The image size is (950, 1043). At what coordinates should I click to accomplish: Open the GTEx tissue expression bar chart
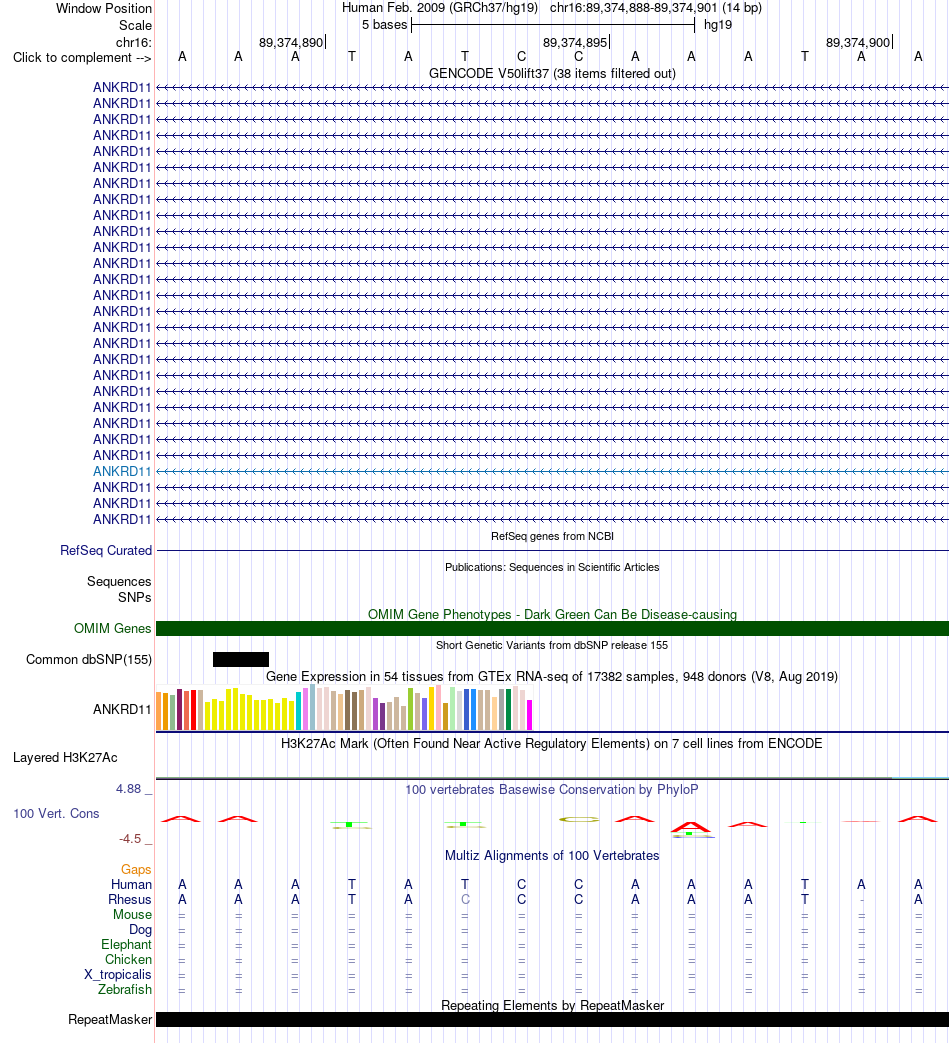click(x=345, y=708)
